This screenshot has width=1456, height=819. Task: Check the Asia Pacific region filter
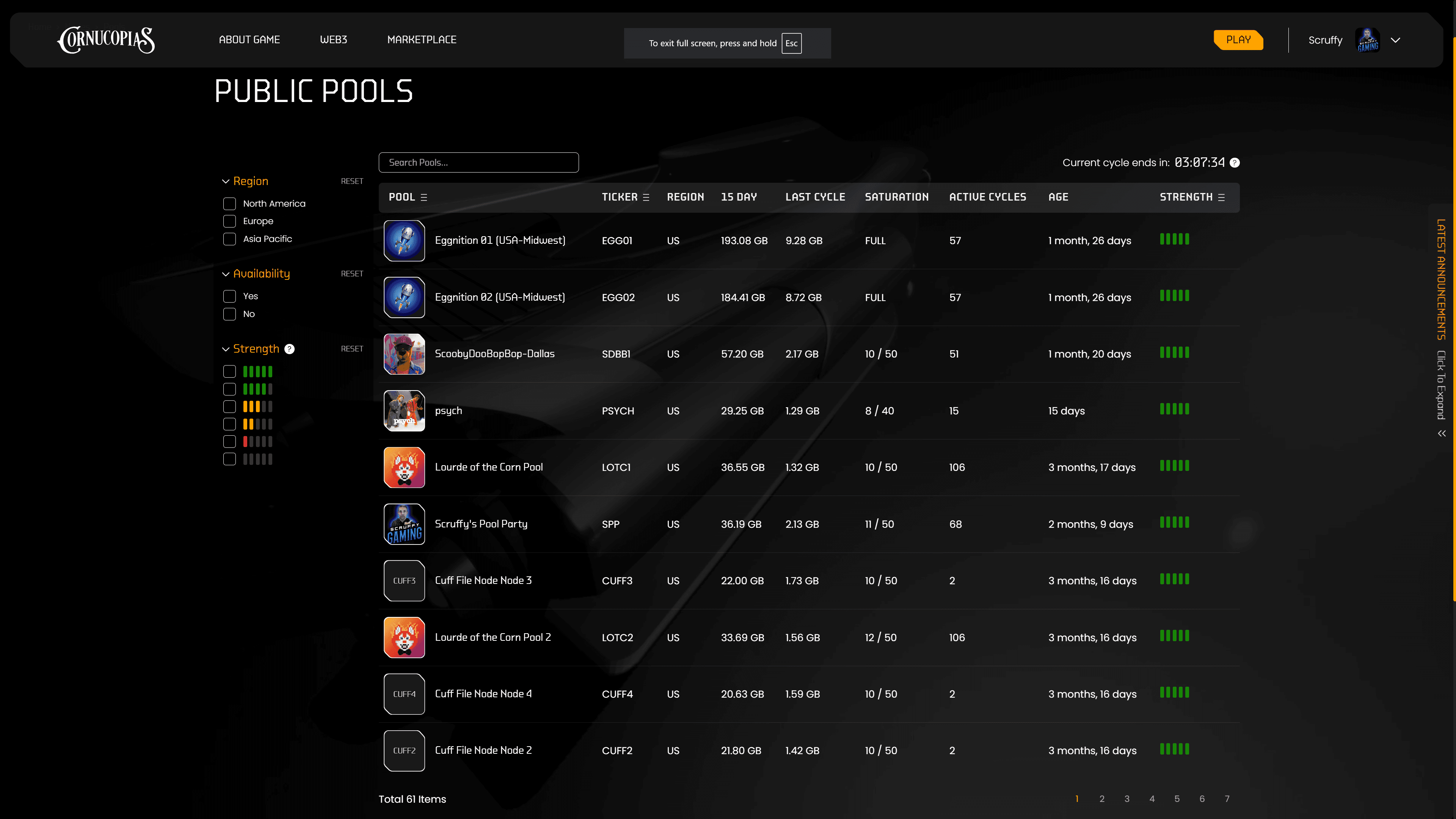[x=229, y=239]
